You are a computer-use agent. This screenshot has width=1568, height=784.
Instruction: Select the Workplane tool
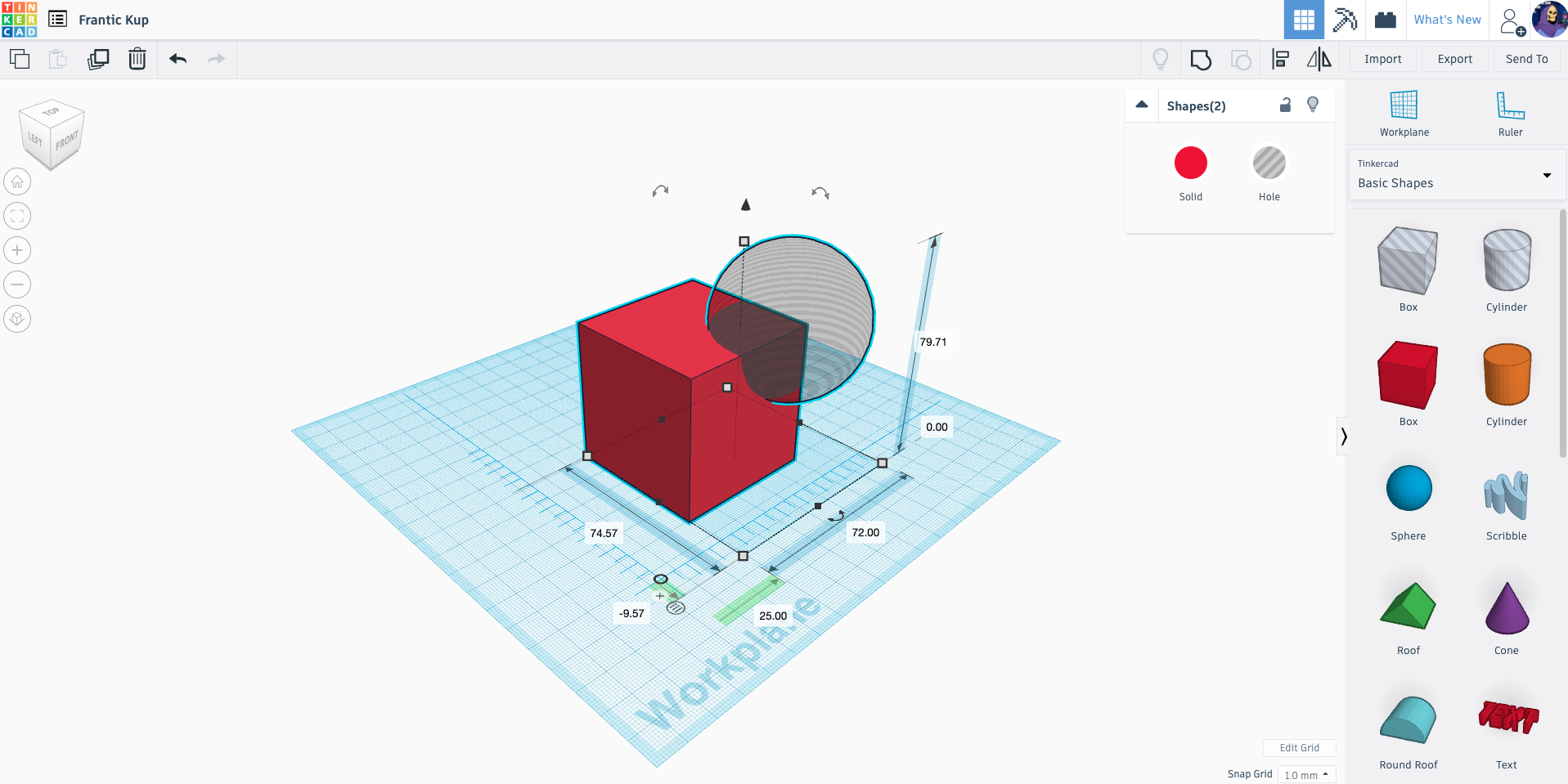pos(1404,113)
